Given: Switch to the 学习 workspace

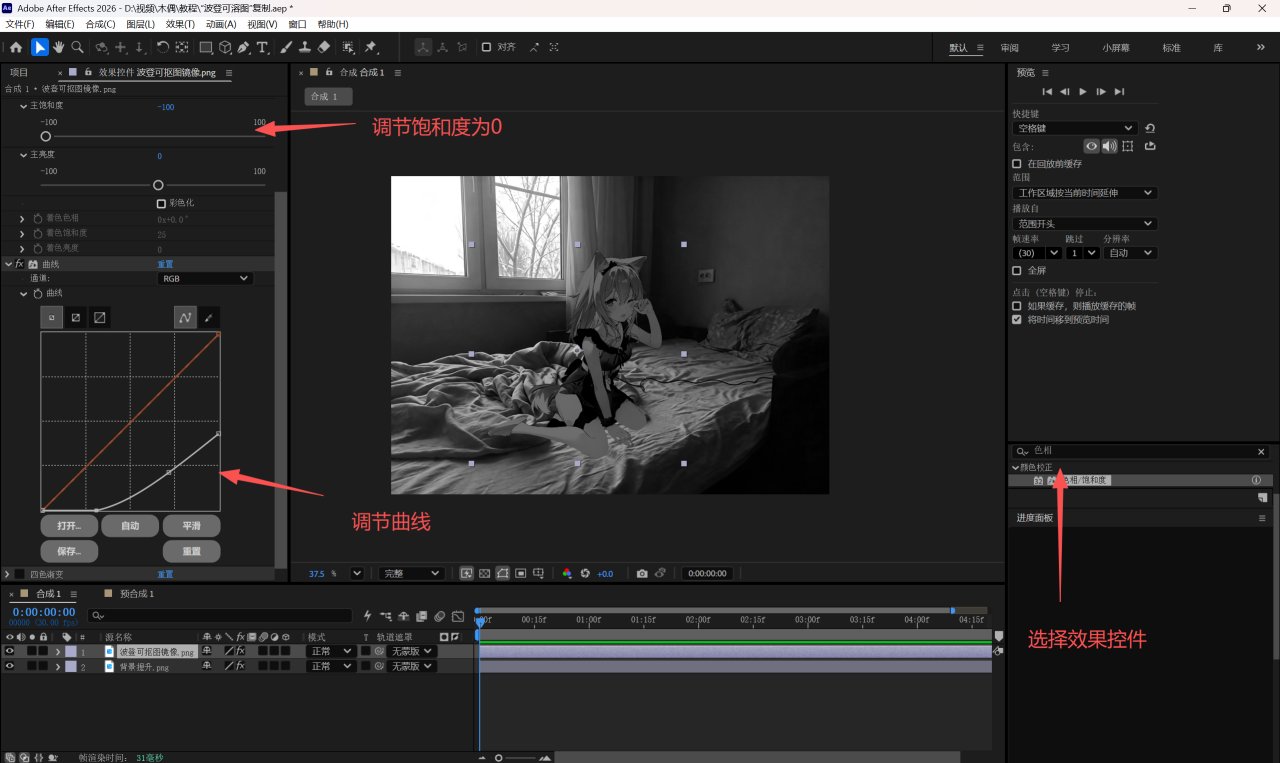Looking at the screenshot, I should pyautogui.click(x=1060, y=48).
